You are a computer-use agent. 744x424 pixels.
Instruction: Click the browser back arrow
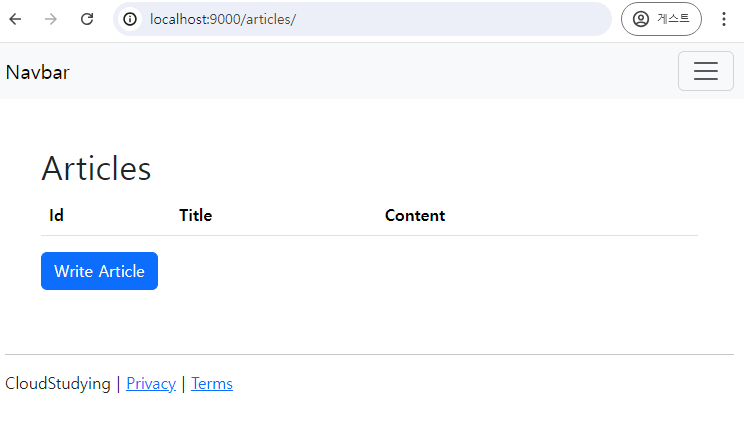[x=15, y=19]
